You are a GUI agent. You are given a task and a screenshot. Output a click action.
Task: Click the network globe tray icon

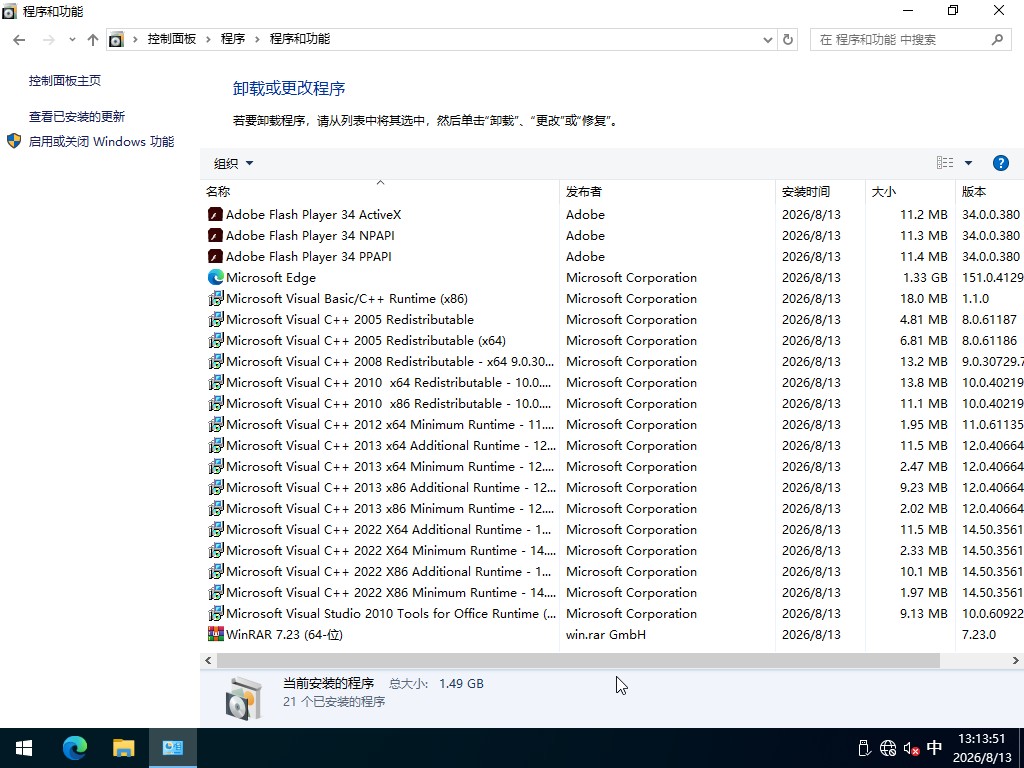[888, 748]
